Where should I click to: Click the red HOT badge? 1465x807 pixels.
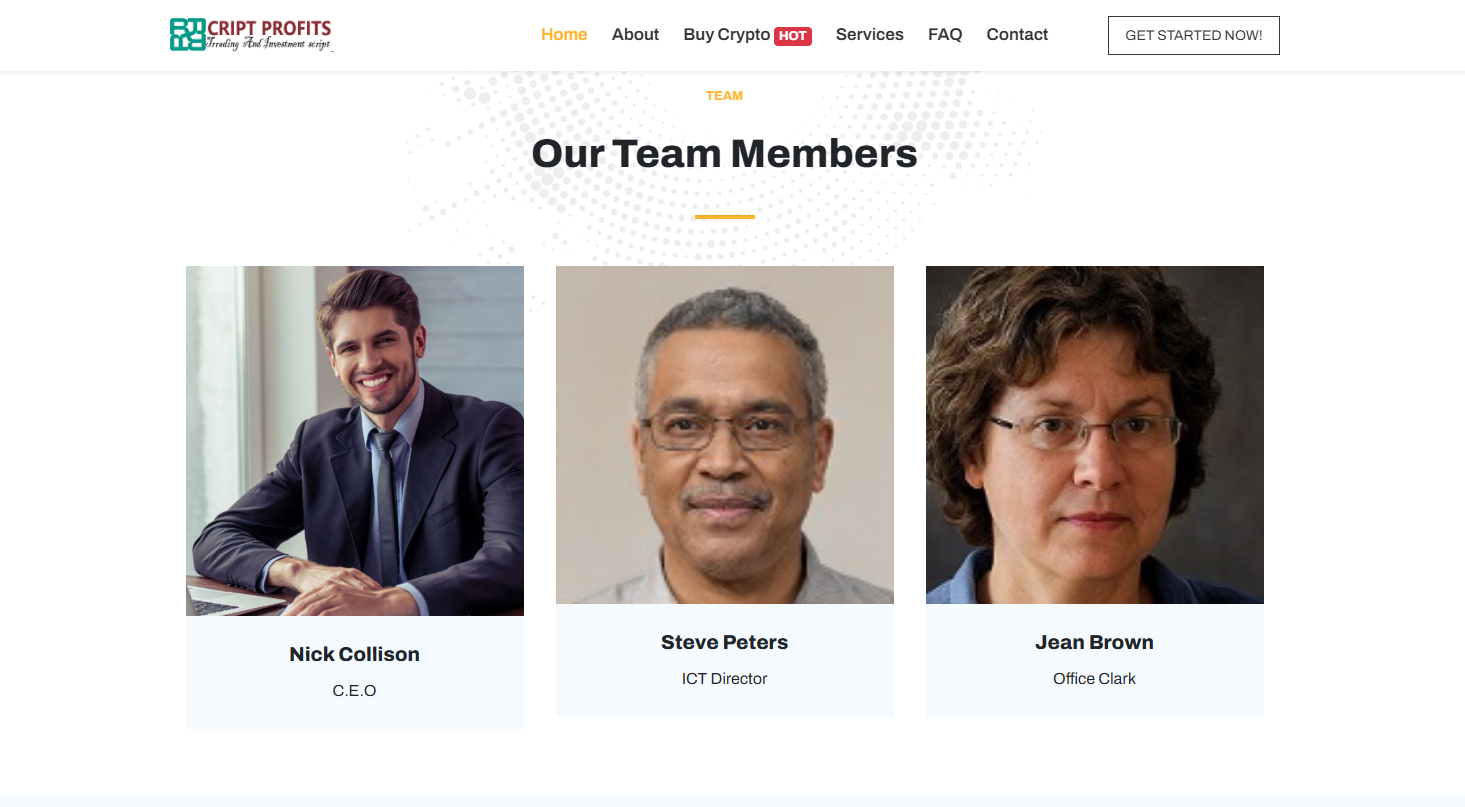click(793, 36)
